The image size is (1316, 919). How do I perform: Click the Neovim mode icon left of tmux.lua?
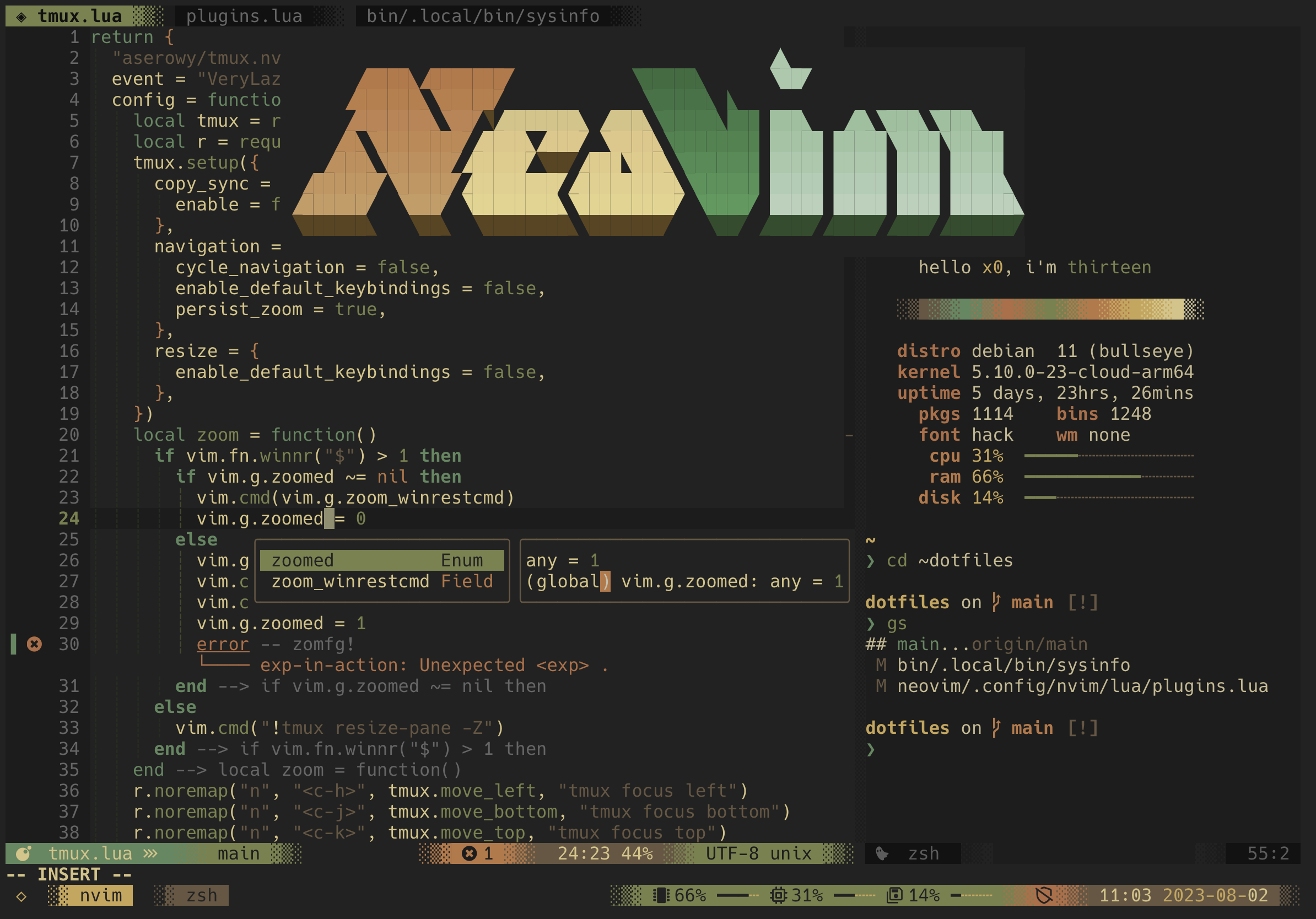23,853
